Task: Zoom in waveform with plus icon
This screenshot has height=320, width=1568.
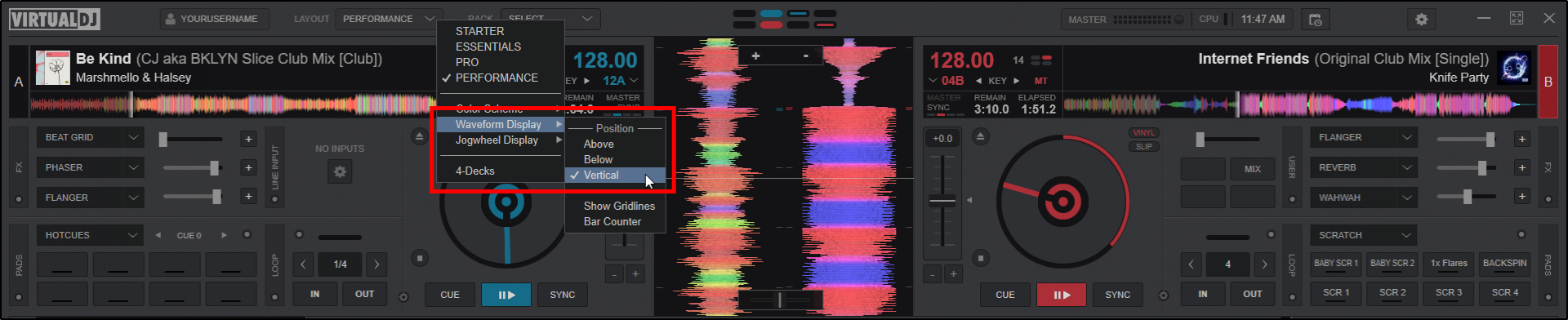Action: (x=755, y=56)
